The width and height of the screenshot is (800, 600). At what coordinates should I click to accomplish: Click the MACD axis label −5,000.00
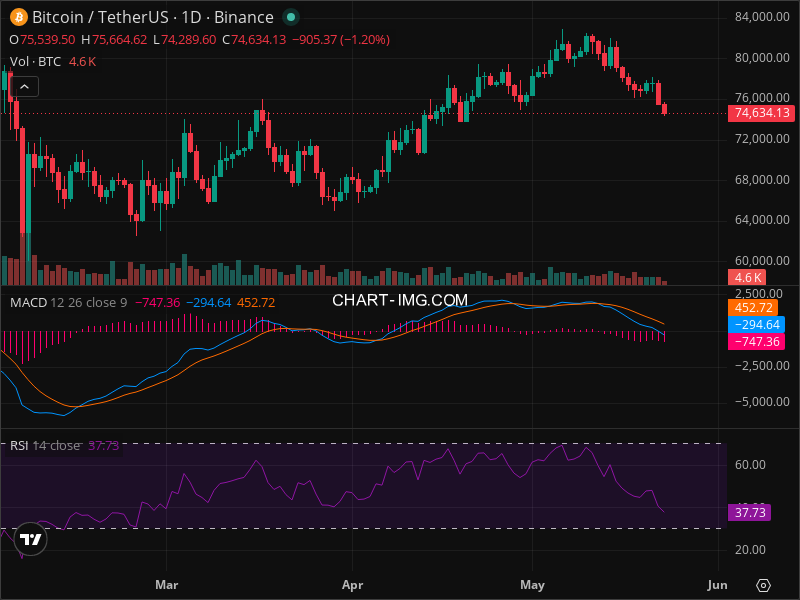[762, 402]
